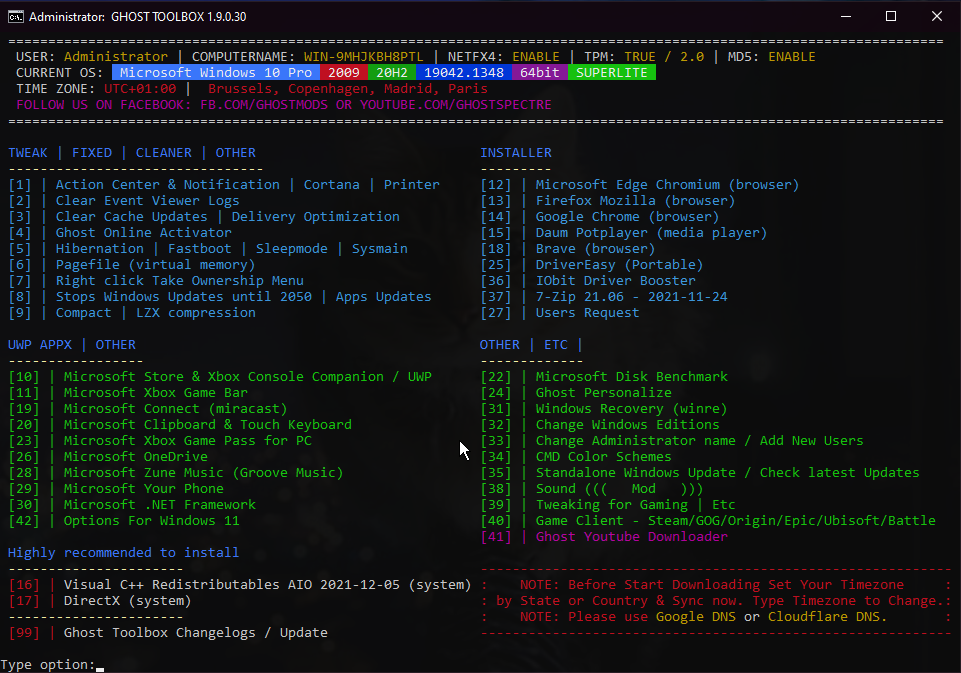Click 'Tweaking for Gaming' text
The image size is (961, 673).
pyautogui.click(x=611, y=504)
